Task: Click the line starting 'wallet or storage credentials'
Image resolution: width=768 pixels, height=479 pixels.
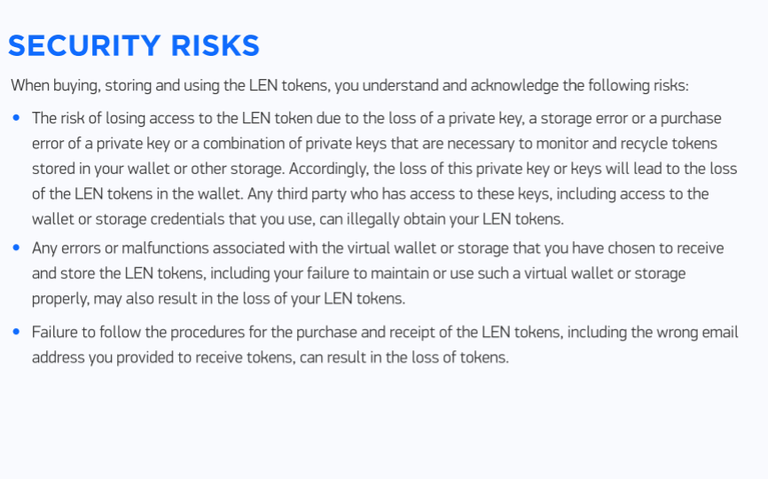Action: 298,219
